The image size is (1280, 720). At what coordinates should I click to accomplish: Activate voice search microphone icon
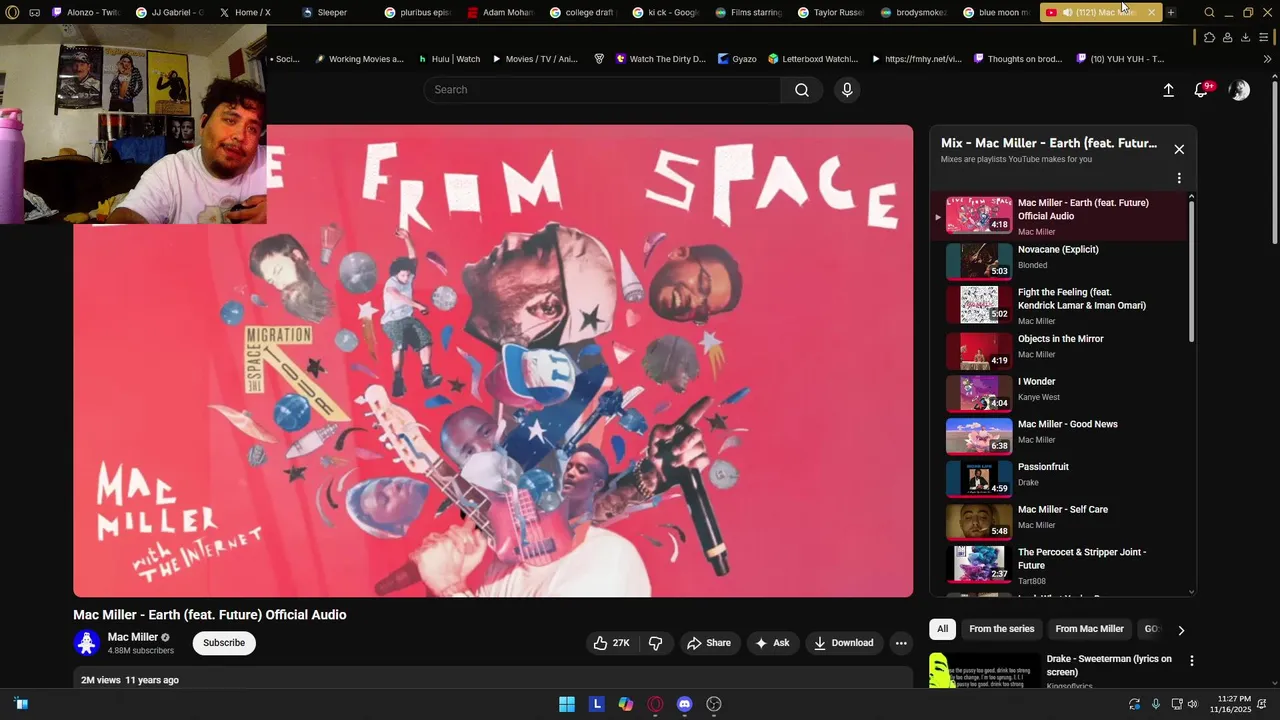[x=847, y=90]
